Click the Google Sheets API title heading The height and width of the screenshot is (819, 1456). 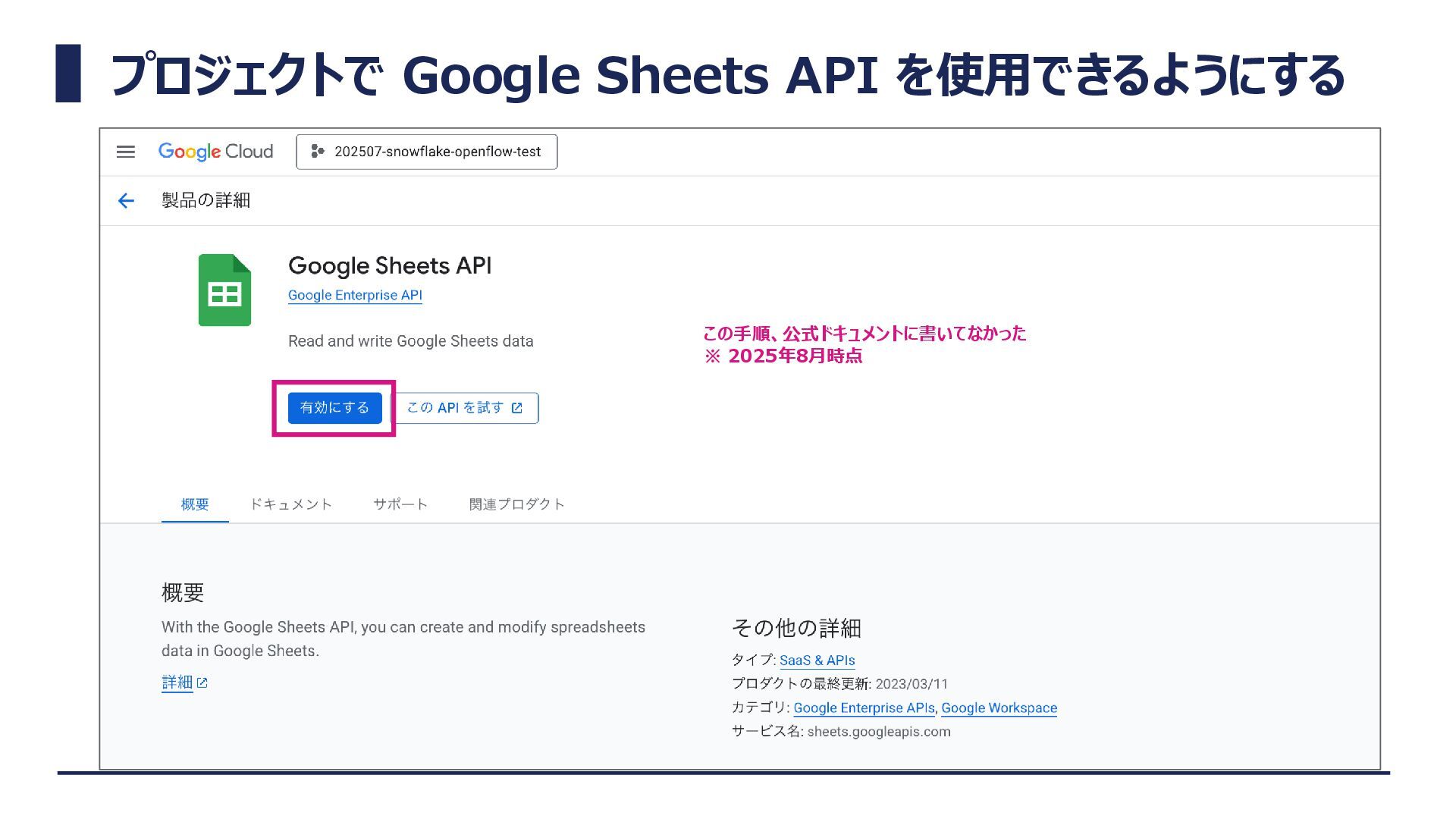(x=390, y=265)
